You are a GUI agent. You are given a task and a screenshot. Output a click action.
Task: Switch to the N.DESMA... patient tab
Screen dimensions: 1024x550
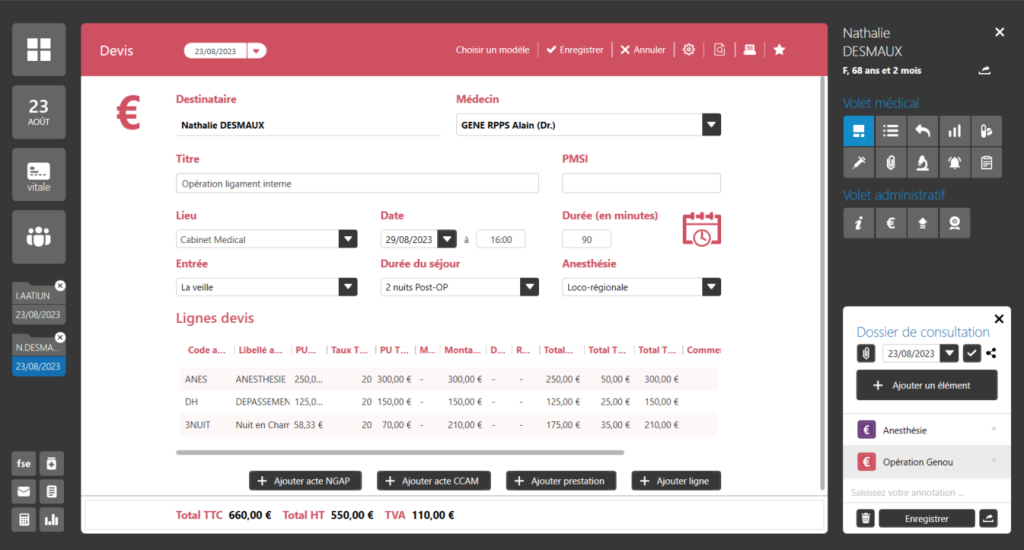(x=38, y=347)
